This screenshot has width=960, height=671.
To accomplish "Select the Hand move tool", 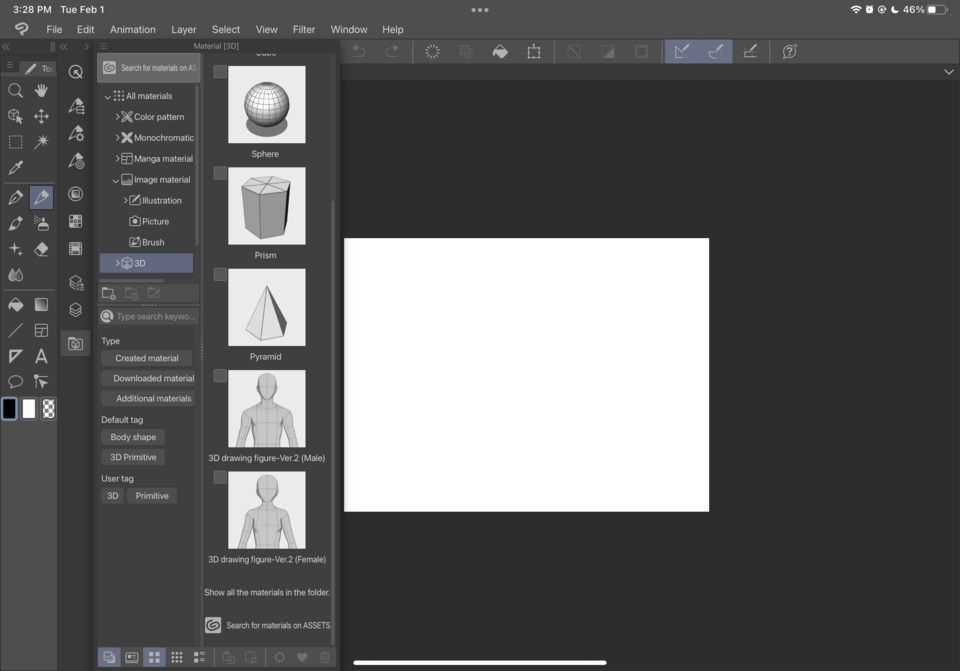I will [x=41, y=91].
